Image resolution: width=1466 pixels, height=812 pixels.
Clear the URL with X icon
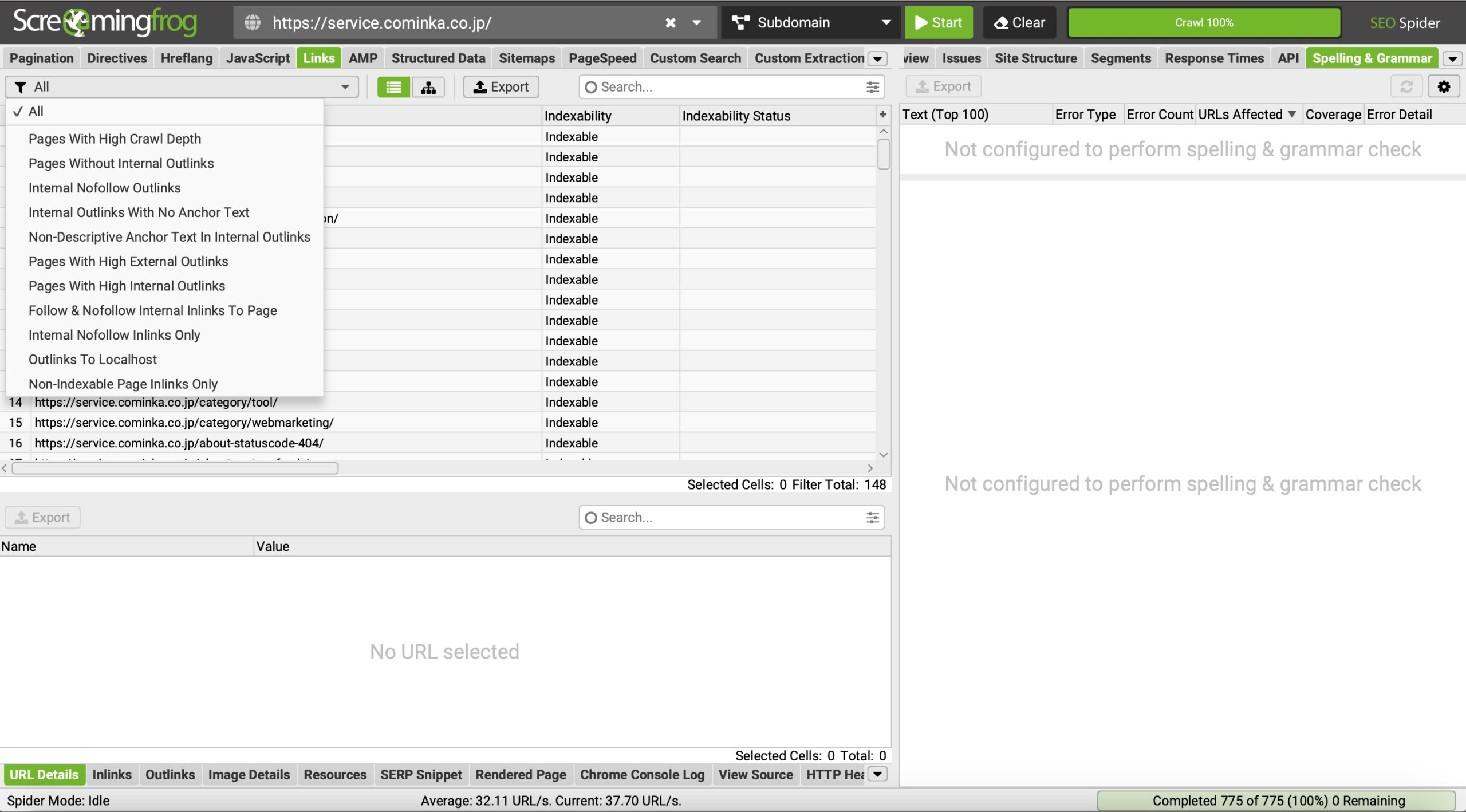click(670, 23)
